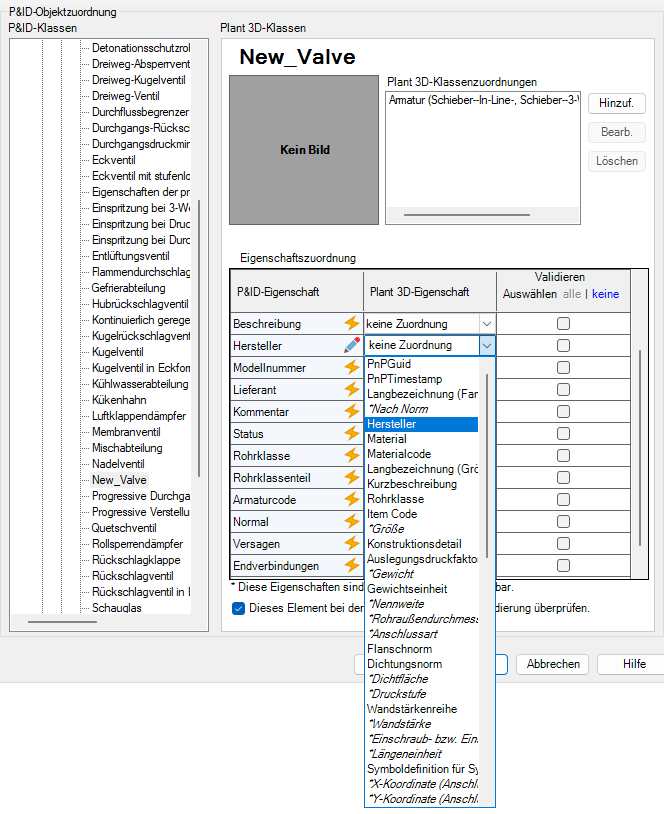
Task: Select Membranventil in the tree
Action: click(126, 432)
